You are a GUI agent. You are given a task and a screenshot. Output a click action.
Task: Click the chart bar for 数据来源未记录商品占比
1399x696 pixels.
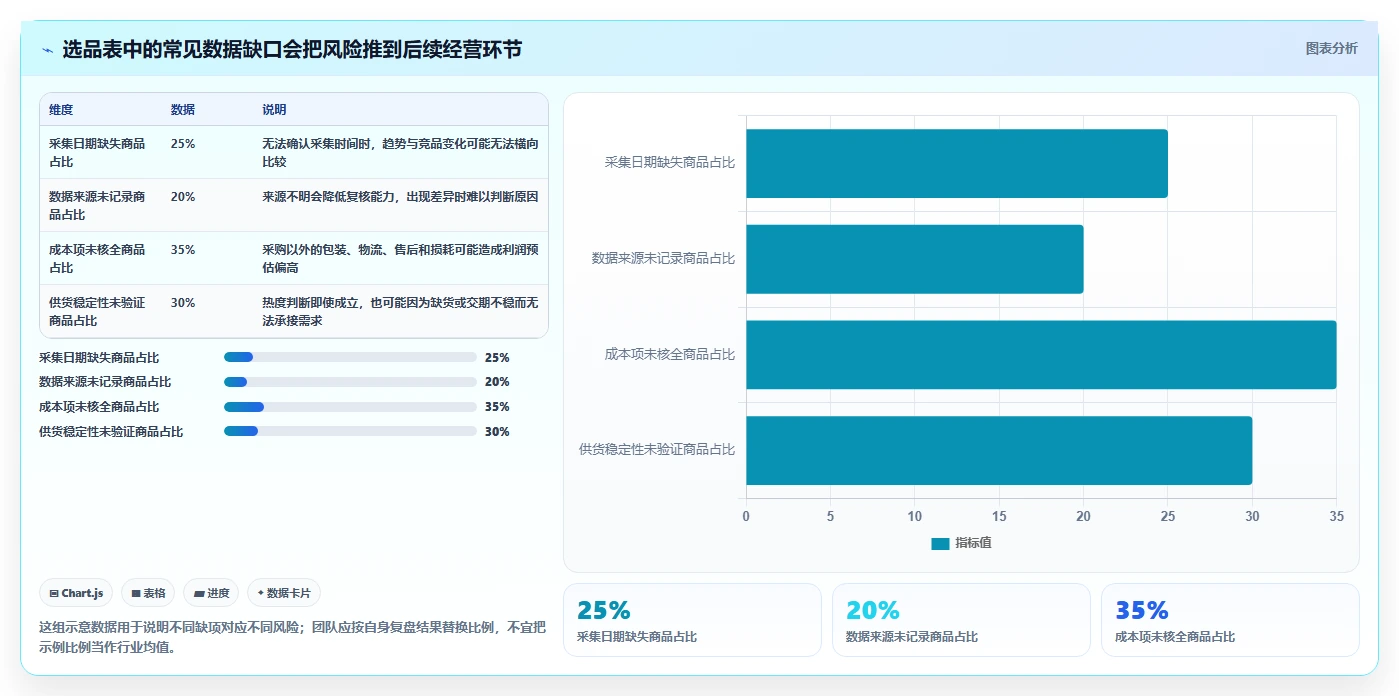click(915, 259)
